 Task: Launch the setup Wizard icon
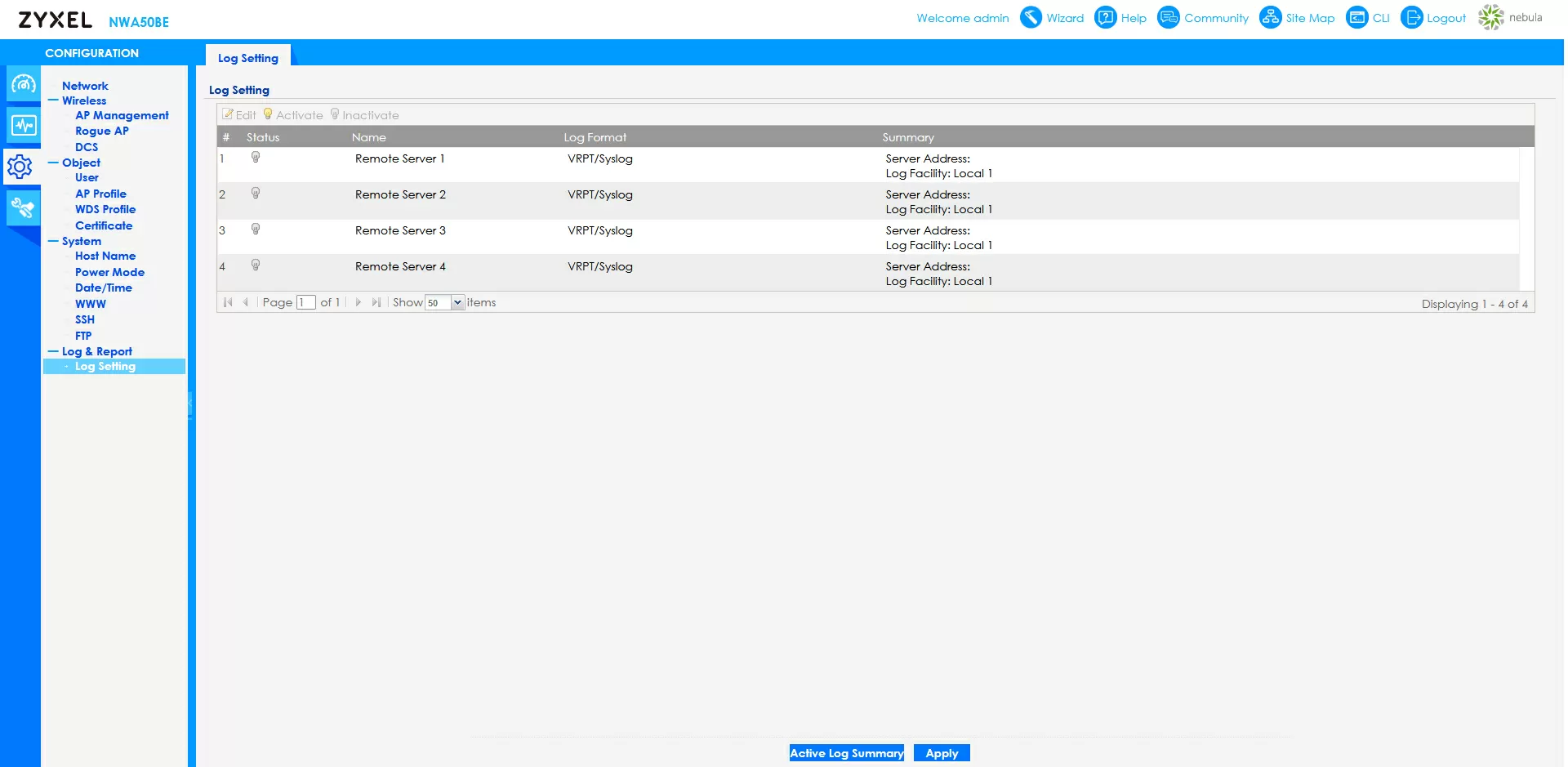(x=1031, y=17)
